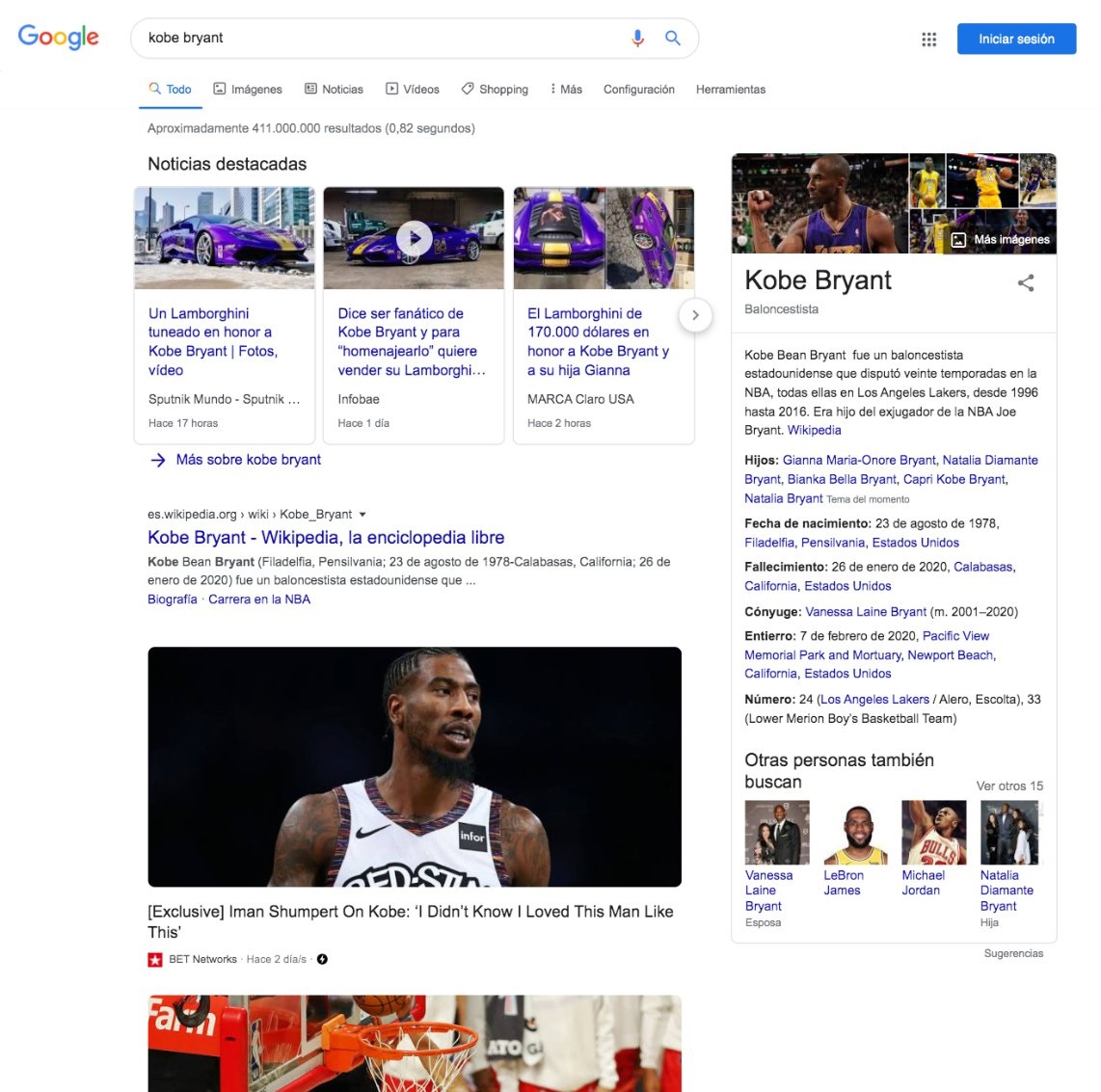Play the Lamborghini video thumbnail
Screen dimensions: 1101x1092
(414, 238)
